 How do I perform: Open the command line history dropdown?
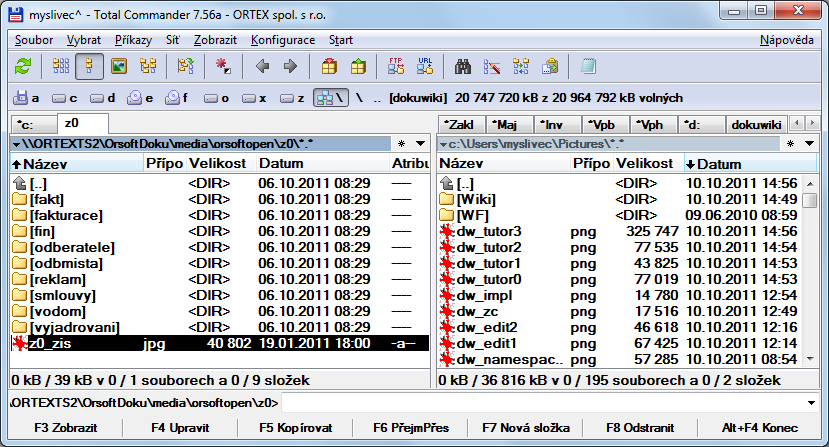pos(813,402)
